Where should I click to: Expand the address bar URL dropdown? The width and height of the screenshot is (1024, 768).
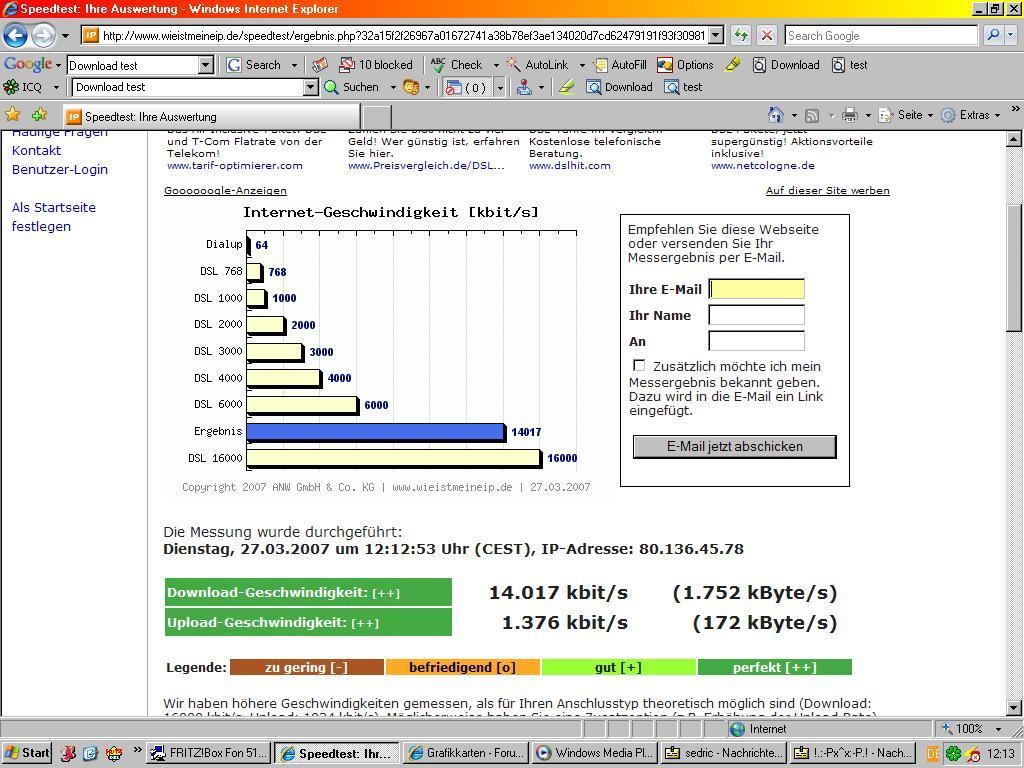tap(716, 35)
